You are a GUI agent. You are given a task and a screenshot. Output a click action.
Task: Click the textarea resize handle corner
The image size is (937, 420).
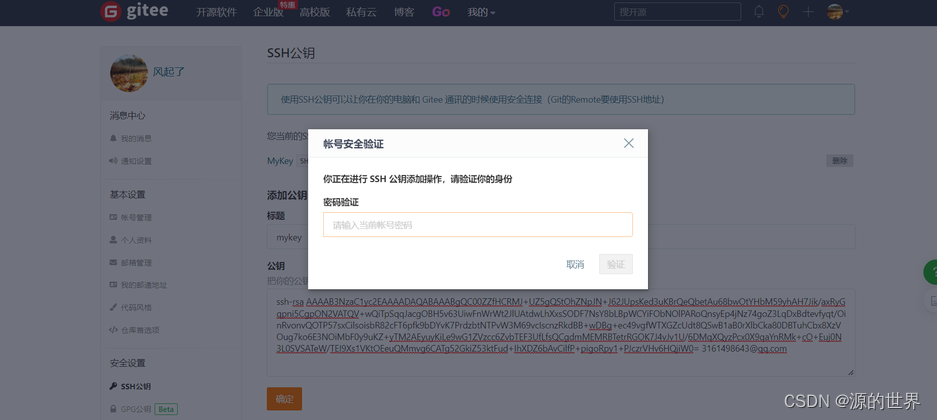pyautogui.click(x=850, y=372)
